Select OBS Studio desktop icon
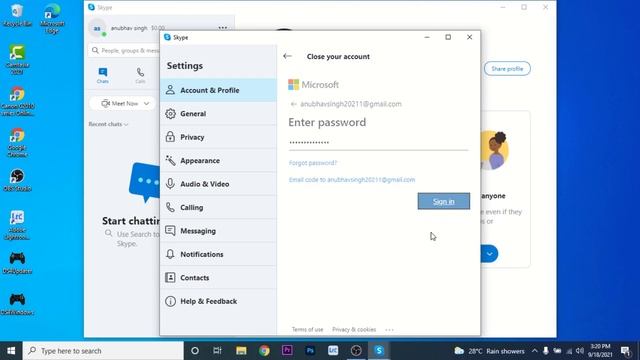640x360 pixels. [17, 180]
